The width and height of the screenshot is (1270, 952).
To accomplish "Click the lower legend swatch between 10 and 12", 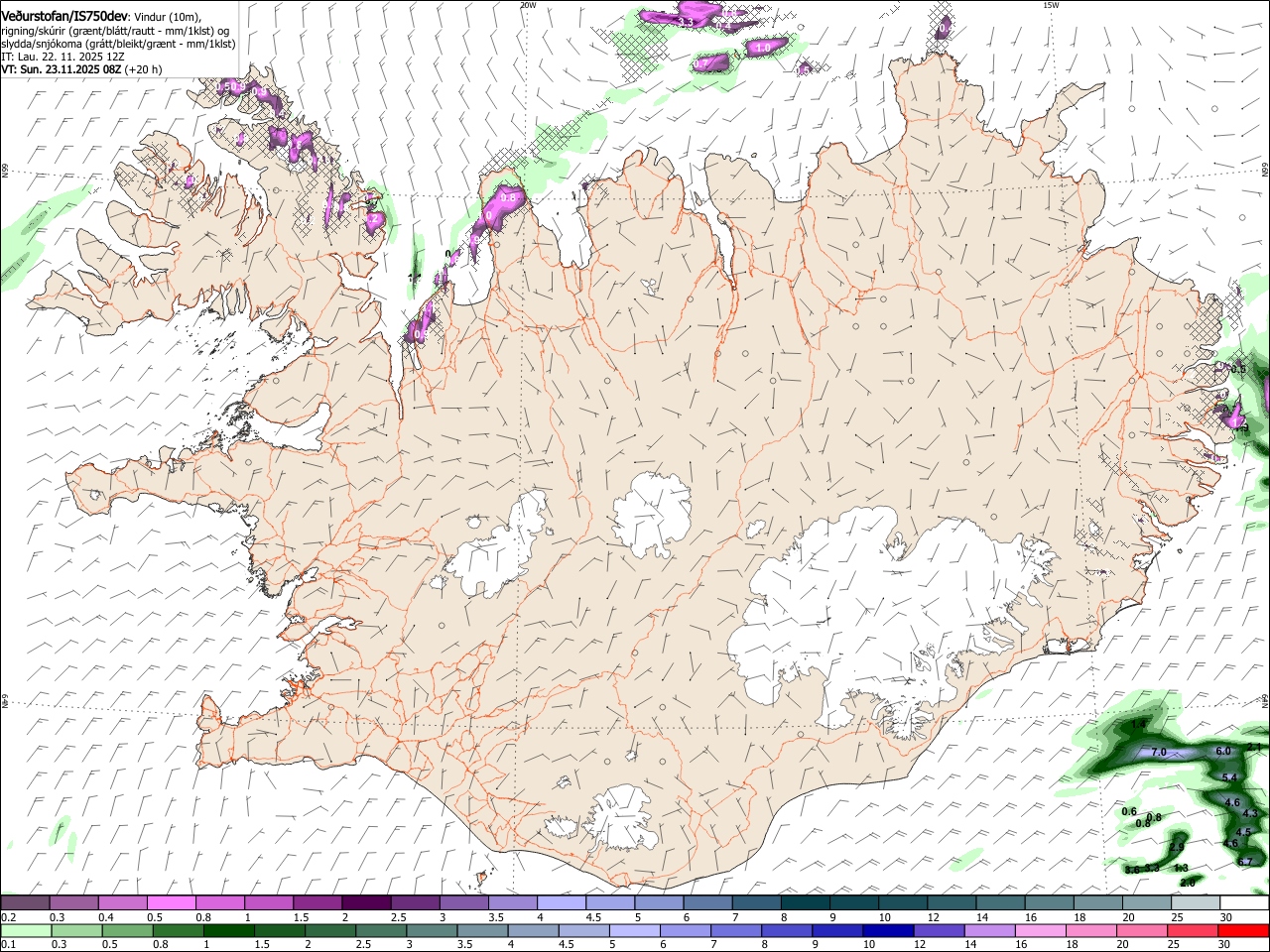I will pos(889,931).
